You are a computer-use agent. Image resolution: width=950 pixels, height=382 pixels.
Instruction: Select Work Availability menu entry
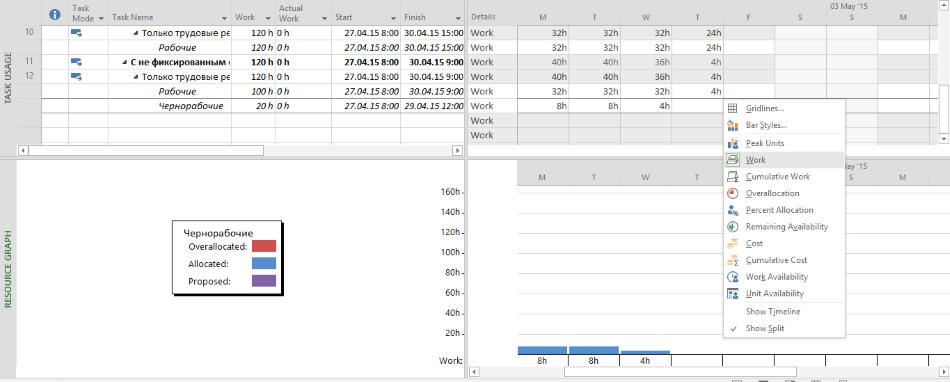pyautogui.click(x=783, y=277)
